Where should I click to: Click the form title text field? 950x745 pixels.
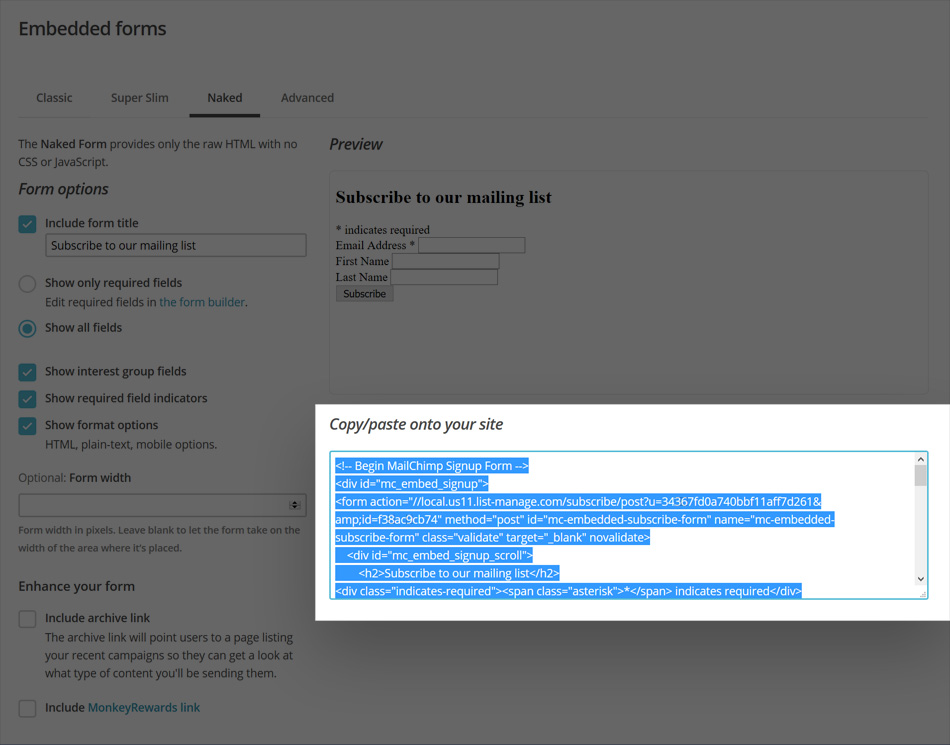pyautogui.click(x=175, y=246)
